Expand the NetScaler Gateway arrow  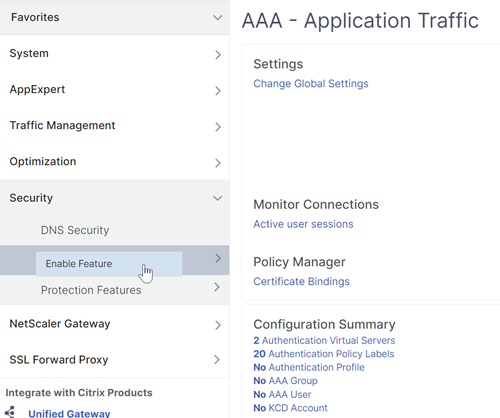218,325
